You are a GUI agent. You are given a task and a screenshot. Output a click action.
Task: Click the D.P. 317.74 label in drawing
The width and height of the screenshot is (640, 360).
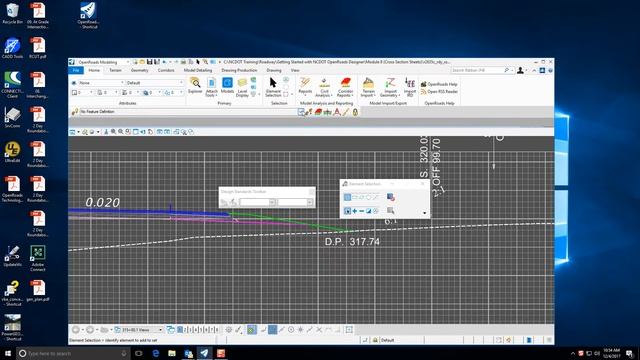(352, 242)
